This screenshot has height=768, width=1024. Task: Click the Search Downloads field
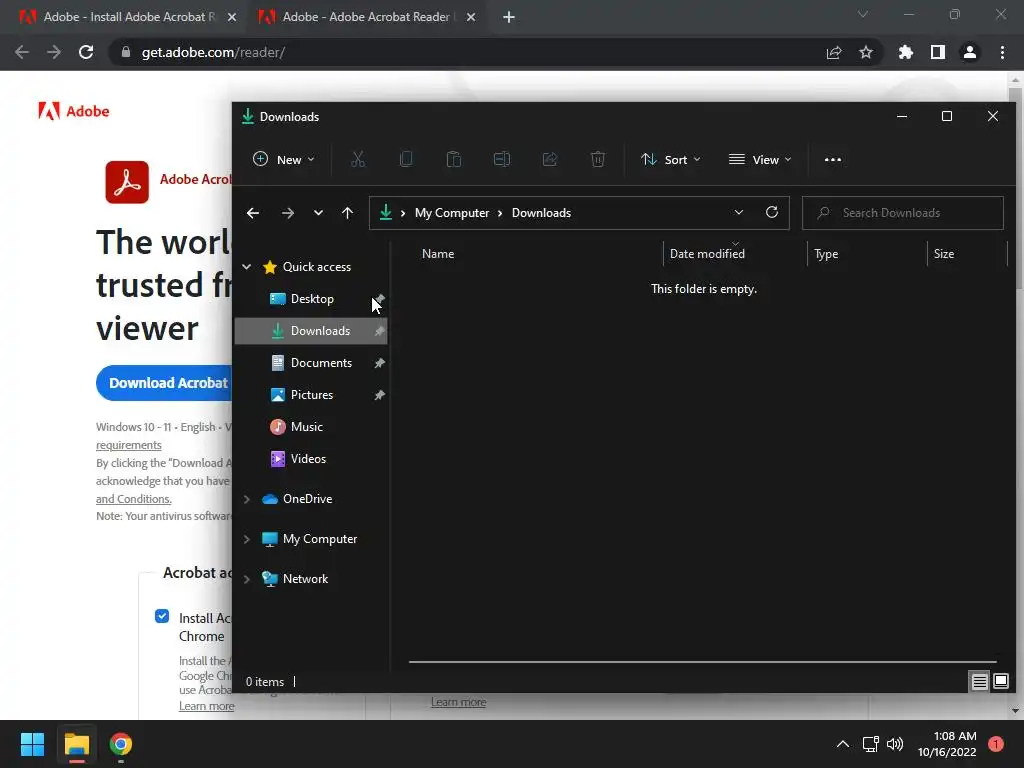pyautogui.click(x=903, y=213)
